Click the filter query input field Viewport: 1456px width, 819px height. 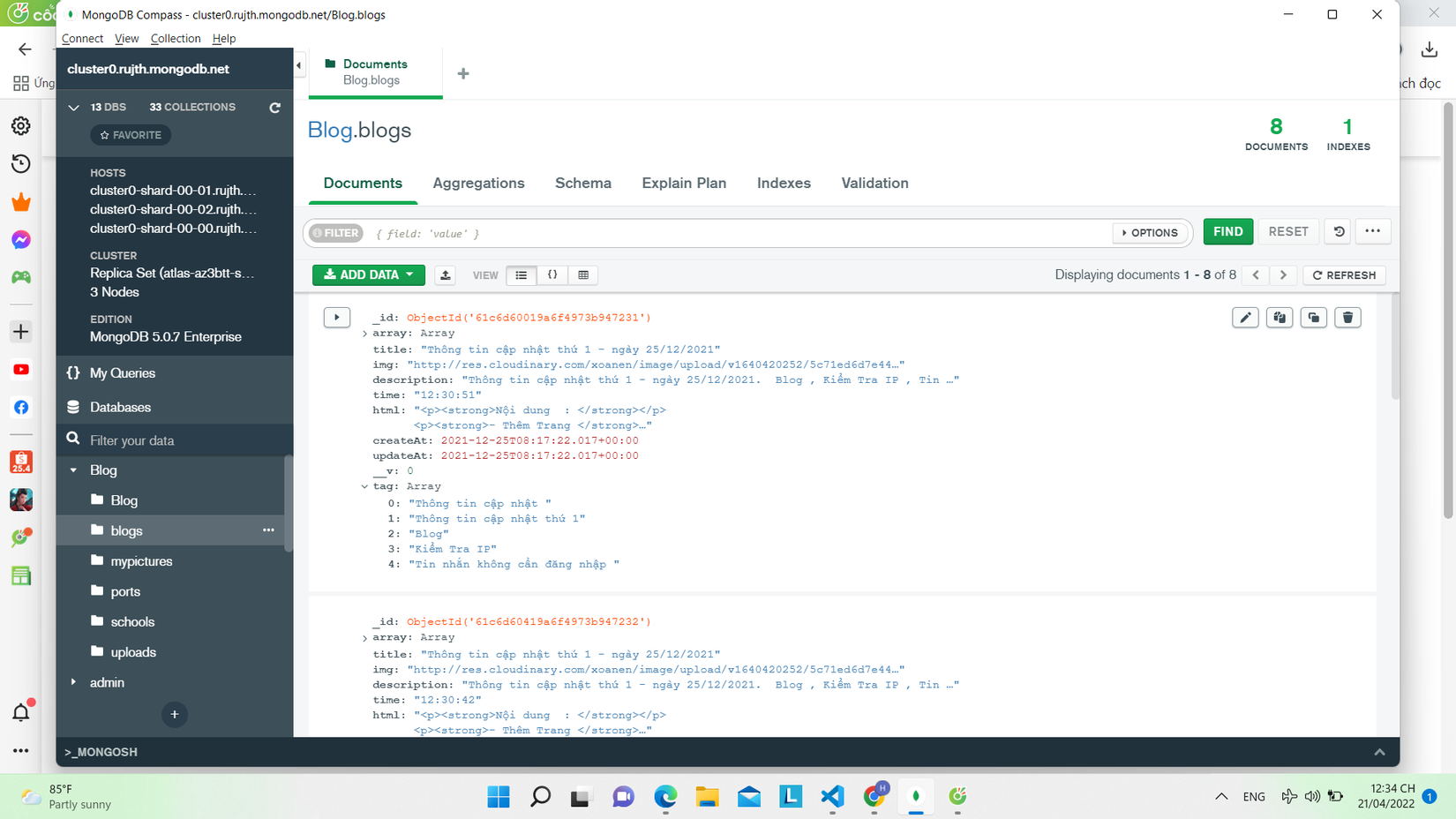coord(706,234)
